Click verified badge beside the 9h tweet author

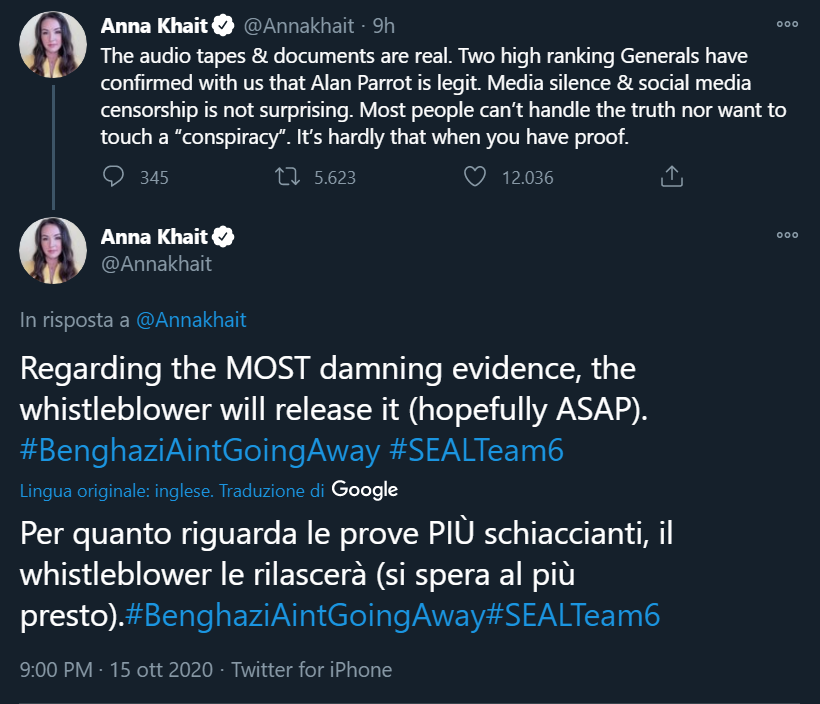pyautogui.click(x=225, y=23)
